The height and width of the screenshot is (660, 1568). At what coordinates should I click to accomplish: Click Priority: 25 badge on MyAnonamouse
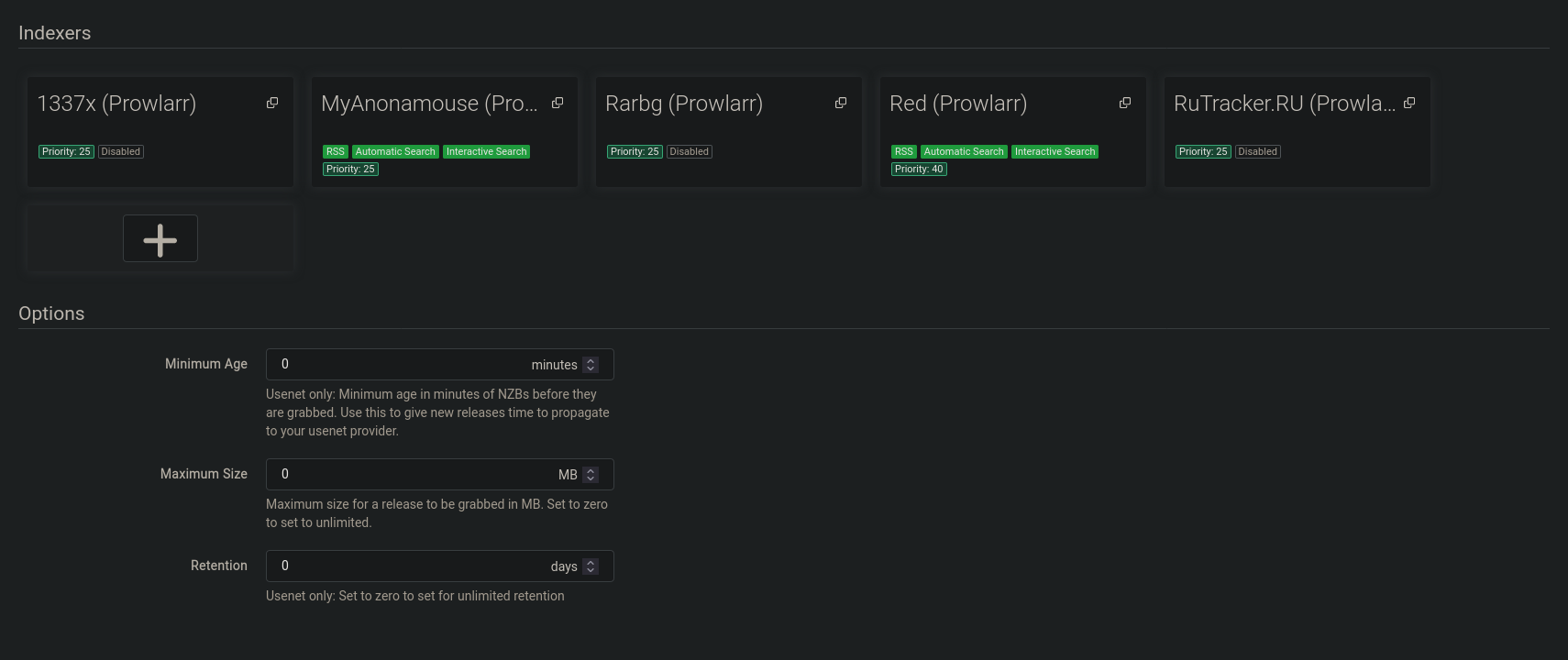pyautogui.click(x=350, y=169)
